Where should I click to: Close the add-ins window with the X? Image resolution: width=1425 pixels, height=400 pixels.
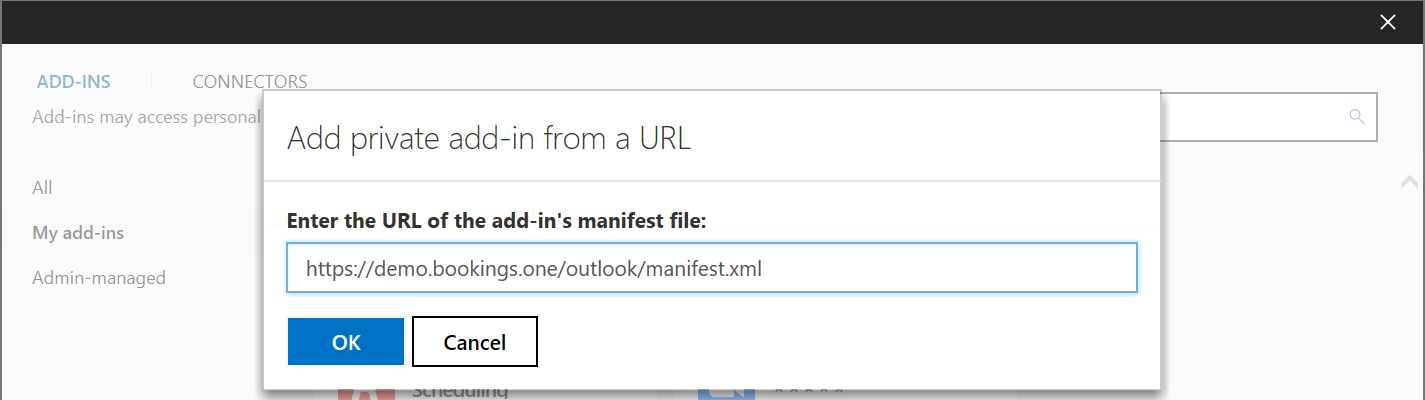coord(1387,22)
